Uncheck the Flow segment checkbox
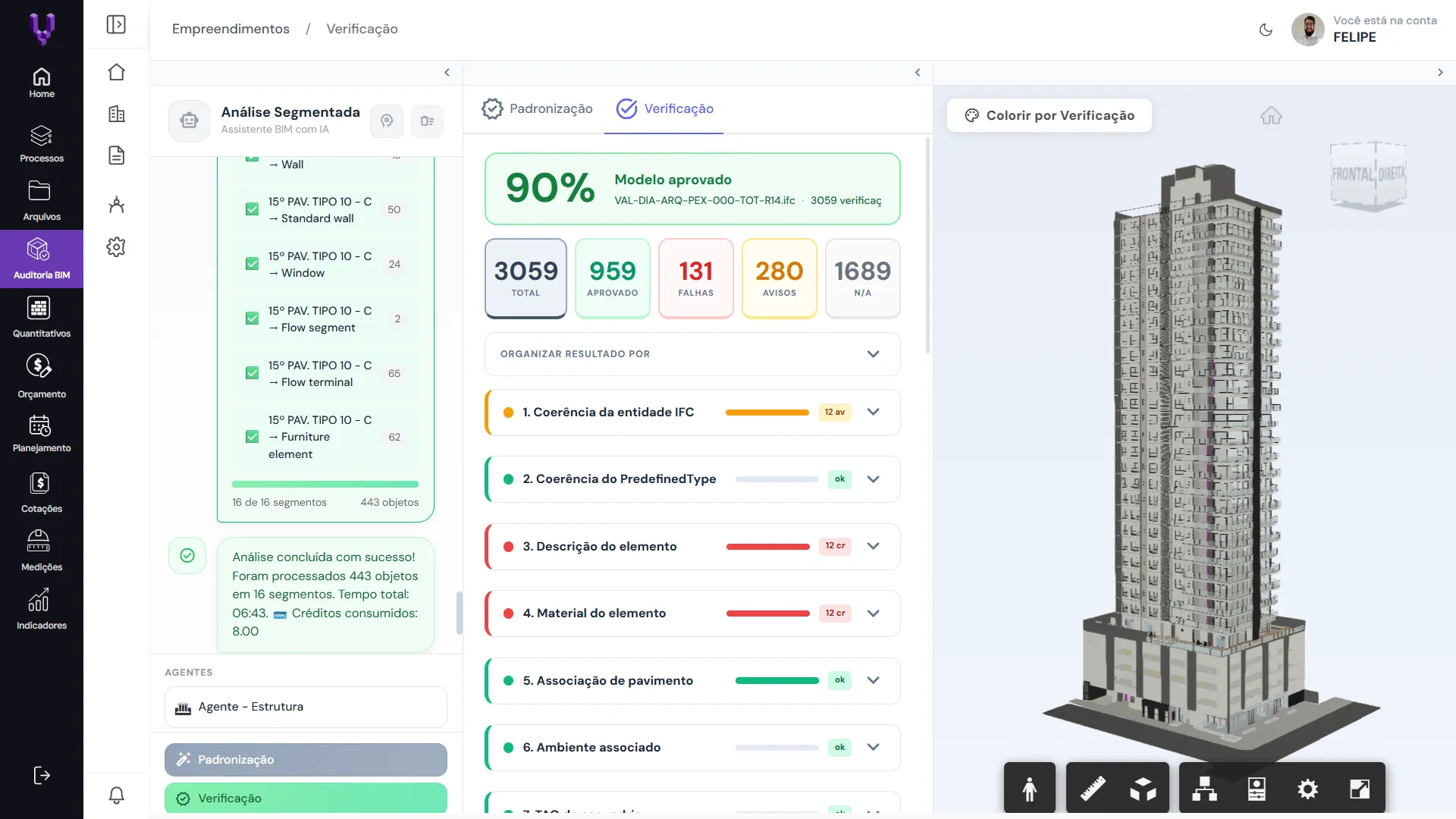This screenshot has height=819, width=1456. (x=252, y=318)
